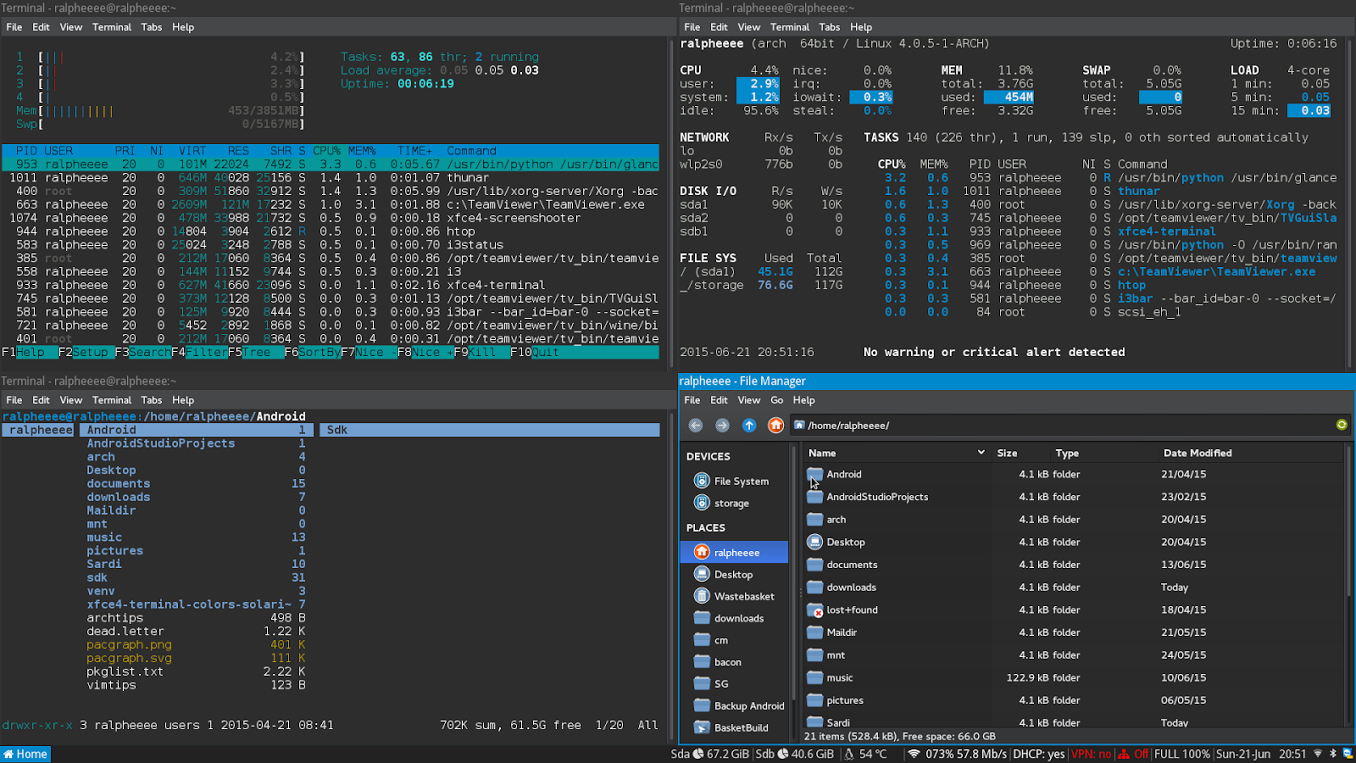Click the forward arrow in File Manager
The width and height of the screenshot is (1356, 763).
tap(722, 425)
